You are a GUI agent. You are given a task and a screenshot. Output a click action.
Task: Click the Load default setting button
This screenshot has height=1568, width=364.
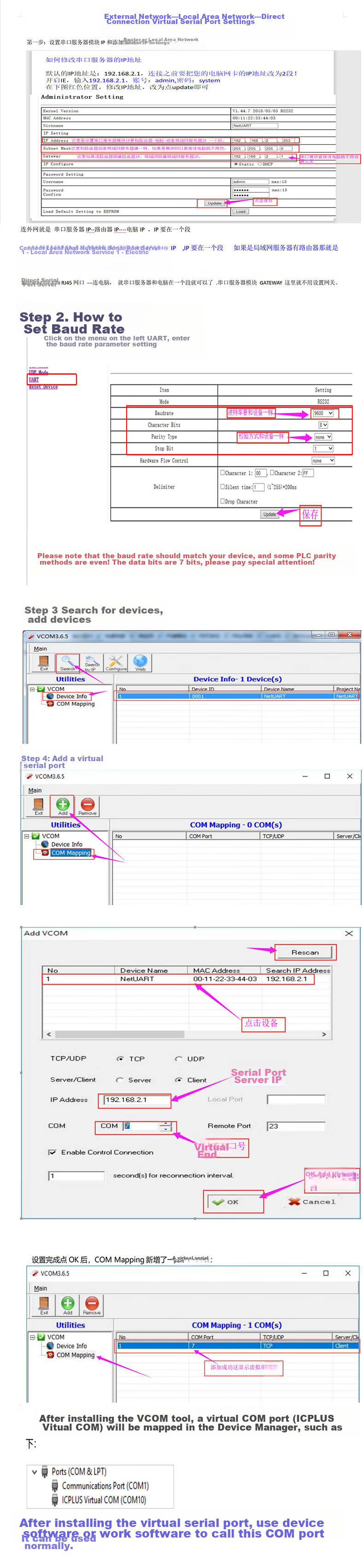[x=241, y=211]
